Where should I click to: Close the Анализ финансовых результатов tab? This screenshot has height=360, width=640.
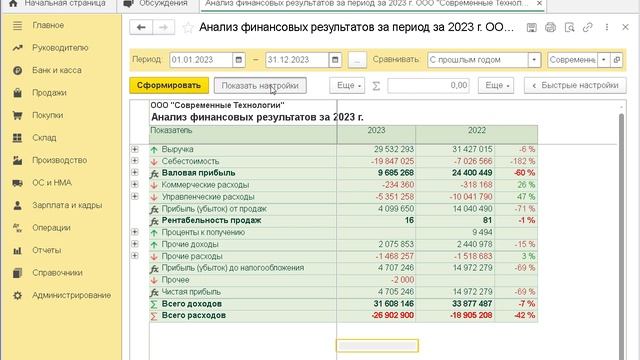click(x=539, y=3)
